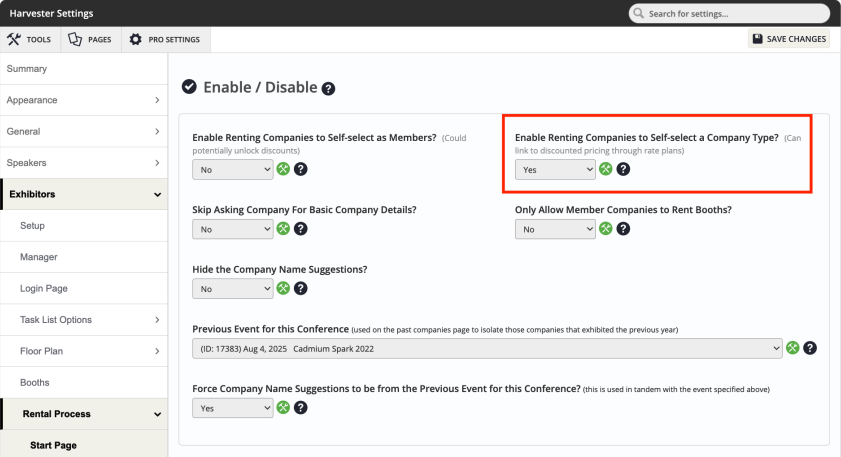Open Hide the Company Name Suggestions dropdown
Screen dimensions: 841x457
point(233,289)
